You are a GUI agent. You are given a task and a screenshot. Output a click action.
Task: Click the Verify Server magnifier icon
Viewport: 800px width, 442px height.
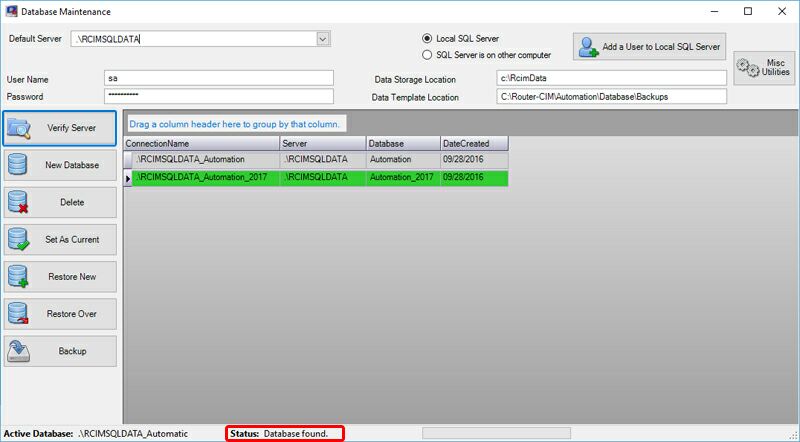[20, 127]
